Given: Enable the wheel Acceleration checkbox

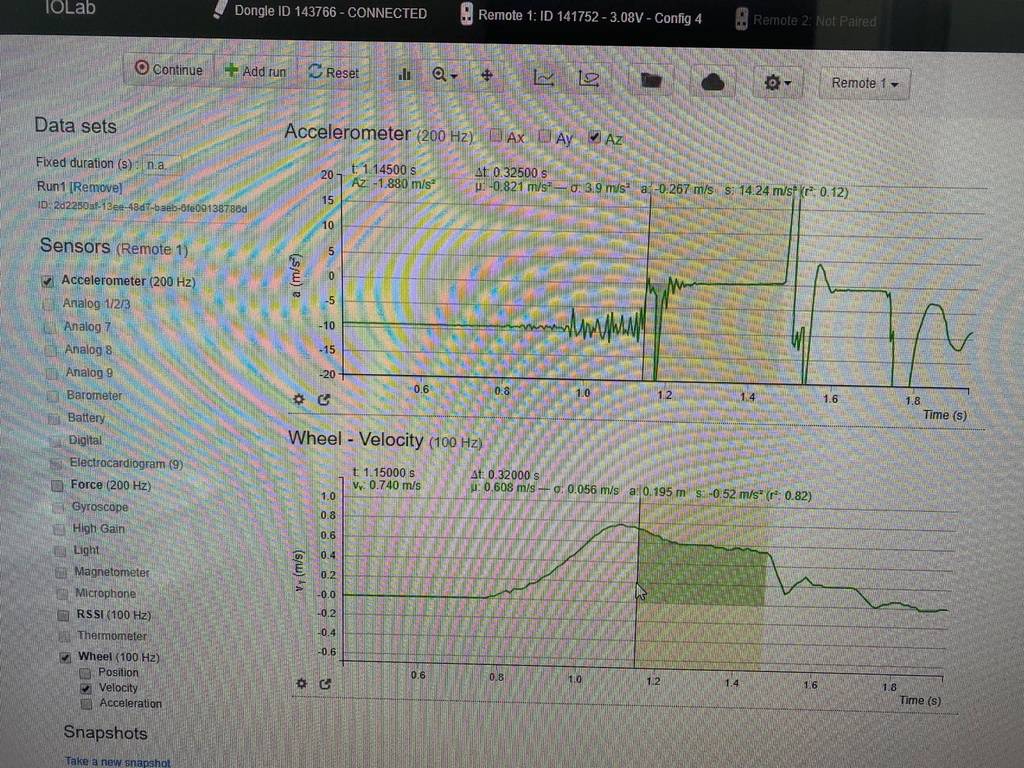Looking at the screenshot, I should pos(86,704).
